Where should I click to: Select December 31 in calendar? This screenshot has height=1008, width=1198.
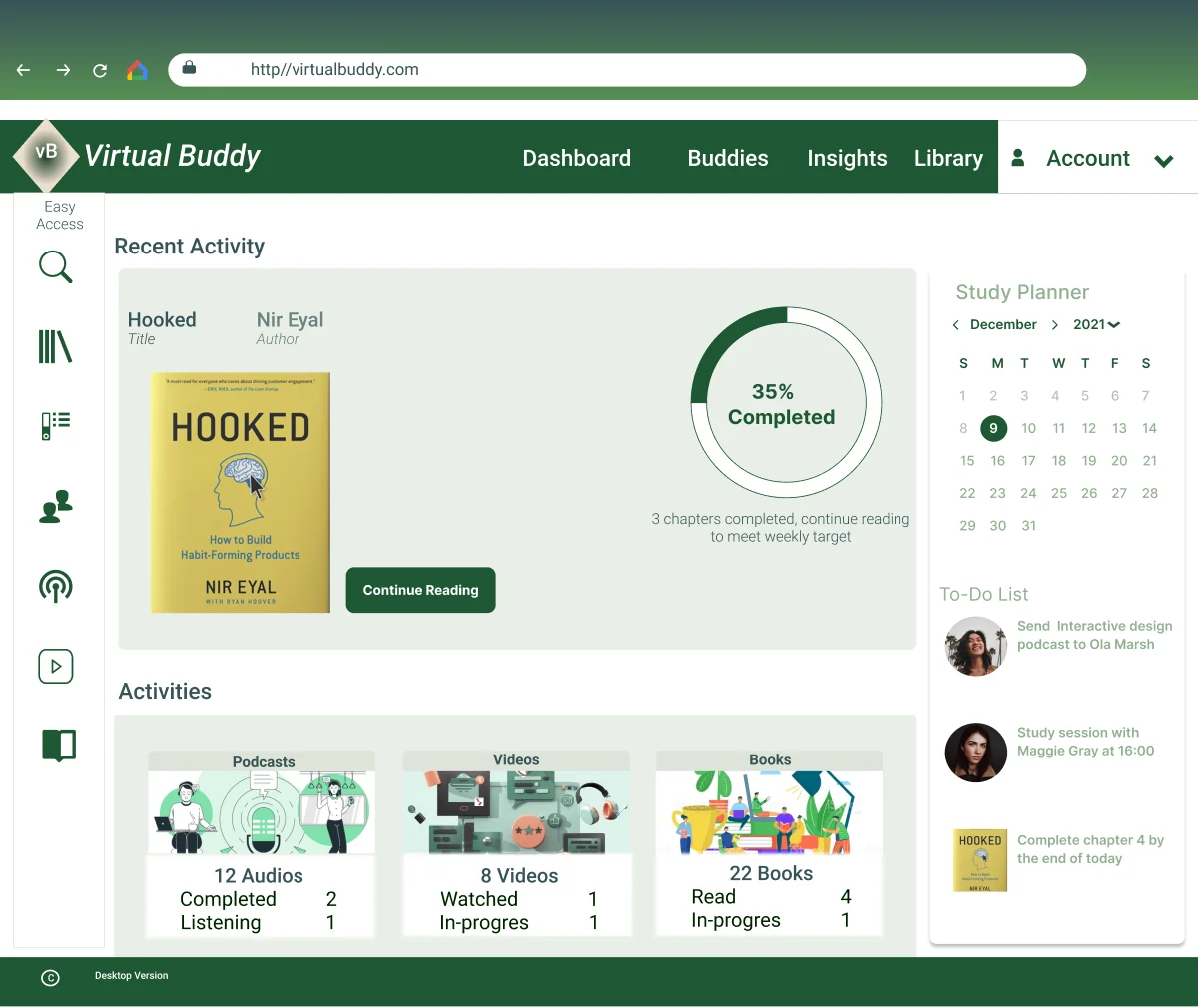(x=1029, y=526)
